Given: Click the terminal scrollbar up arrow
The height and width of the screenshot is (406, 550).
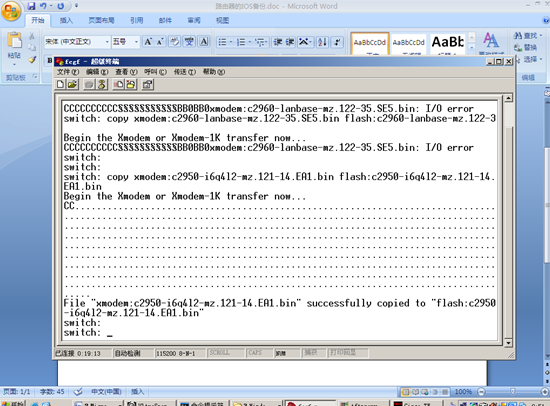Looking at the screenshot, I should point(508,98).
